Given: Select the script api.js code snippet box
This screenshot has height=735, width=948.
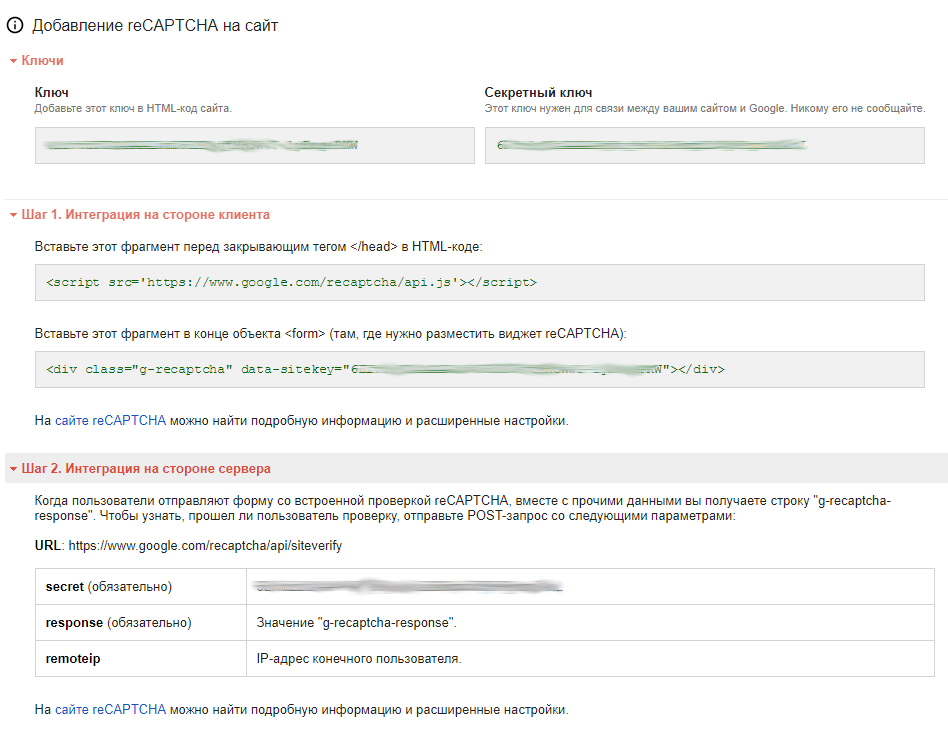Looking at the screenshot, I should pos(479,283).
